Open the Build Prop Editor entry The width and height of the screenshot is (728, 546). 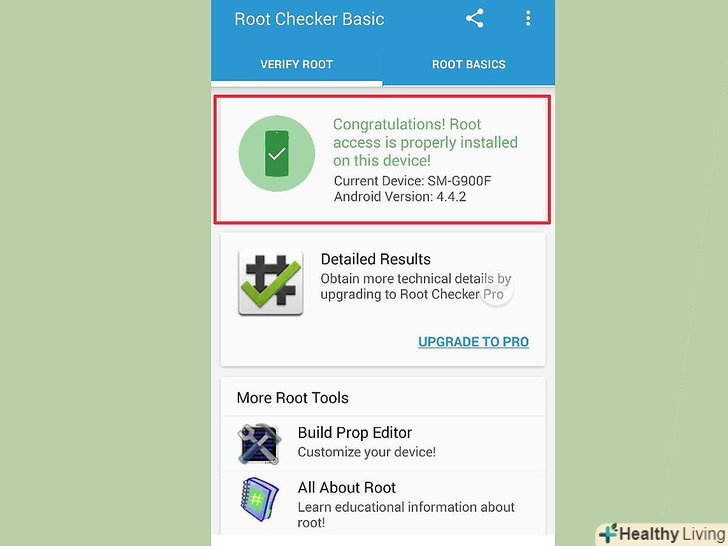point(383,443)
